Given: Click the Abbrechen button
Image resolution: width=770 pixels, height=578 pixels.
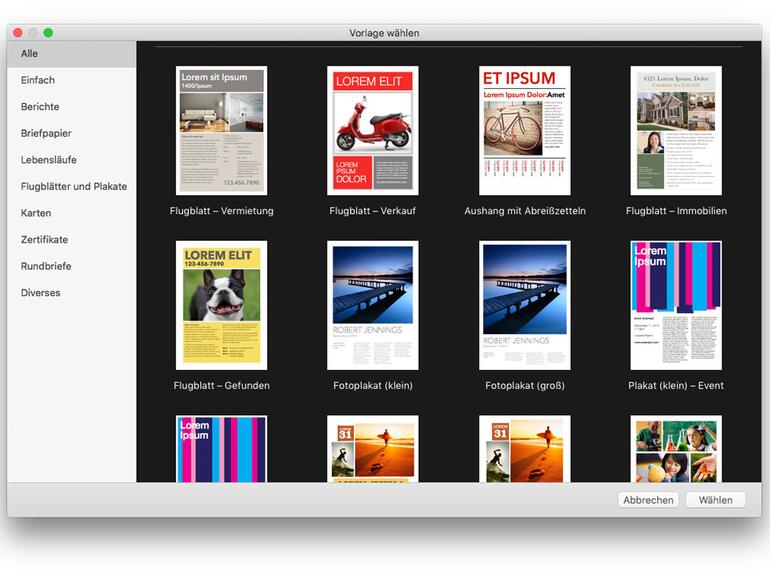Looking at the screenshot, I should (648, 500).
